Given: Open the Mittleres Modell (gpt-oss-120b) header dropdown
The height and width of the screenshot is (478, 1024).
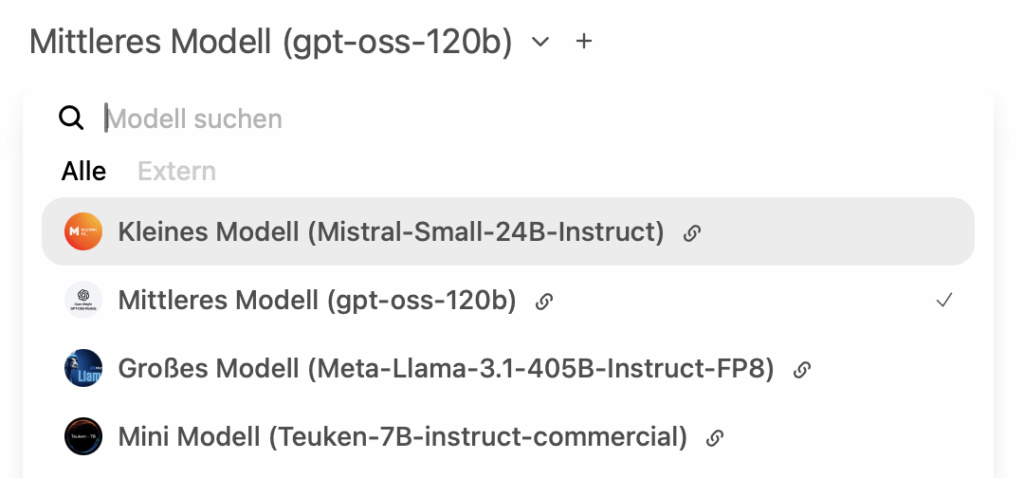Looking at the screenshot, I should pos(270,42).
